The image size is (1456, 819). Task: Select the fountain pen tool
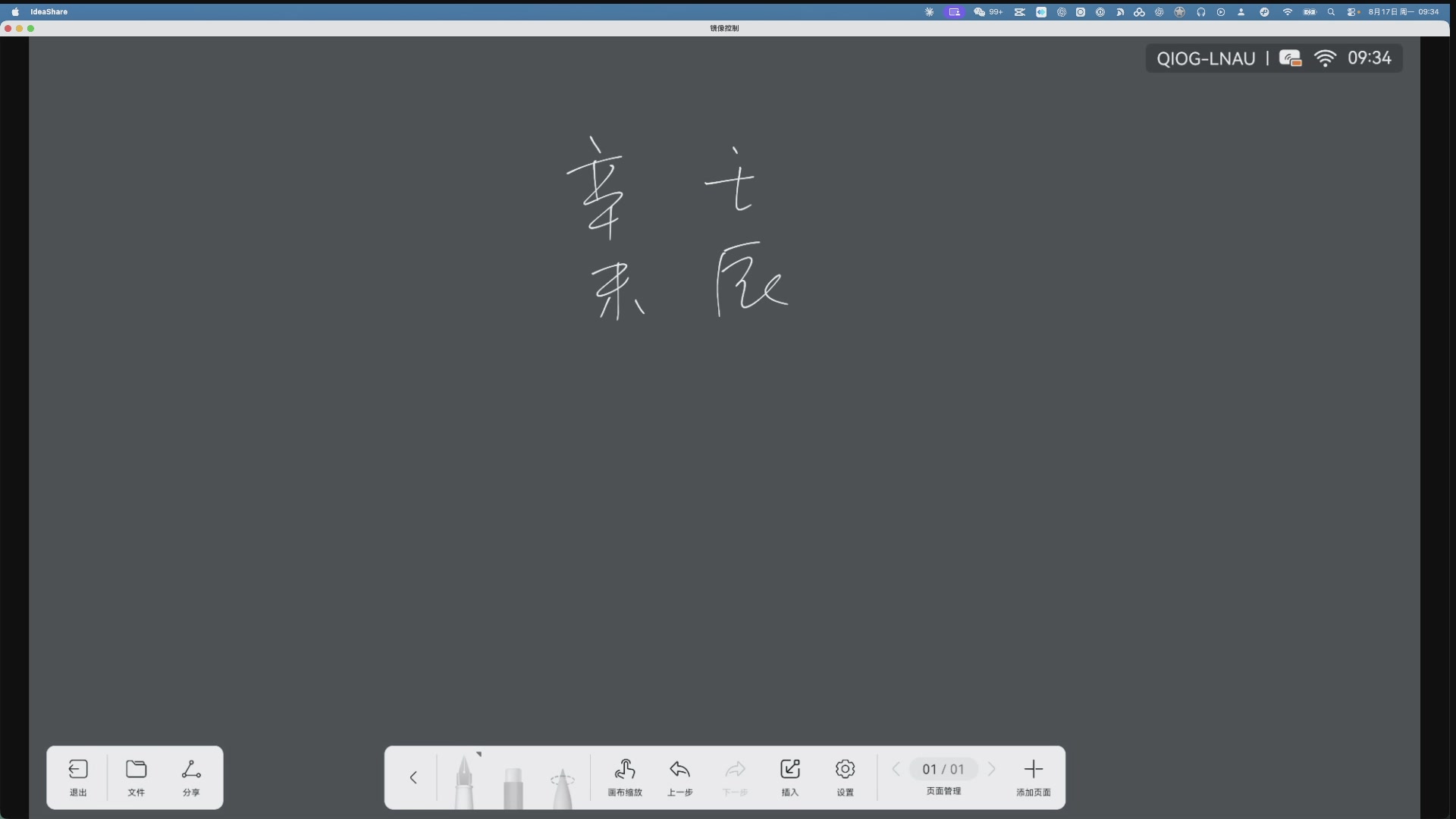pyautogui.click(x=464, y=782)
